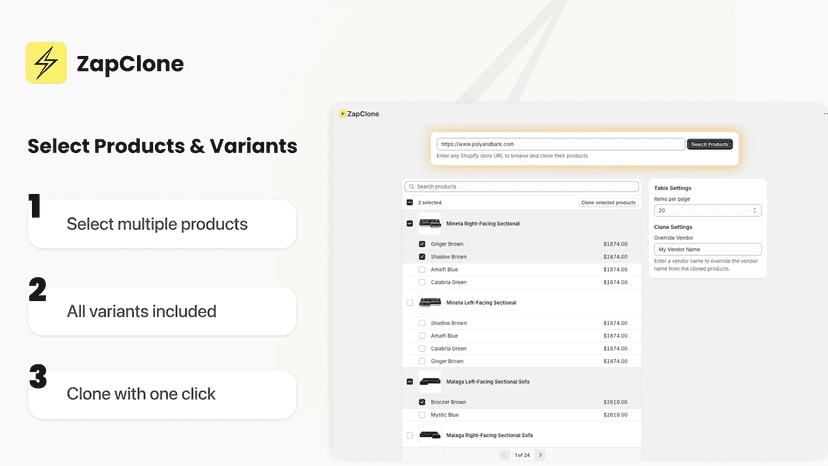Click Clone selected products button
The width and height of the screenshot is (828, 466).
[608, 202]
